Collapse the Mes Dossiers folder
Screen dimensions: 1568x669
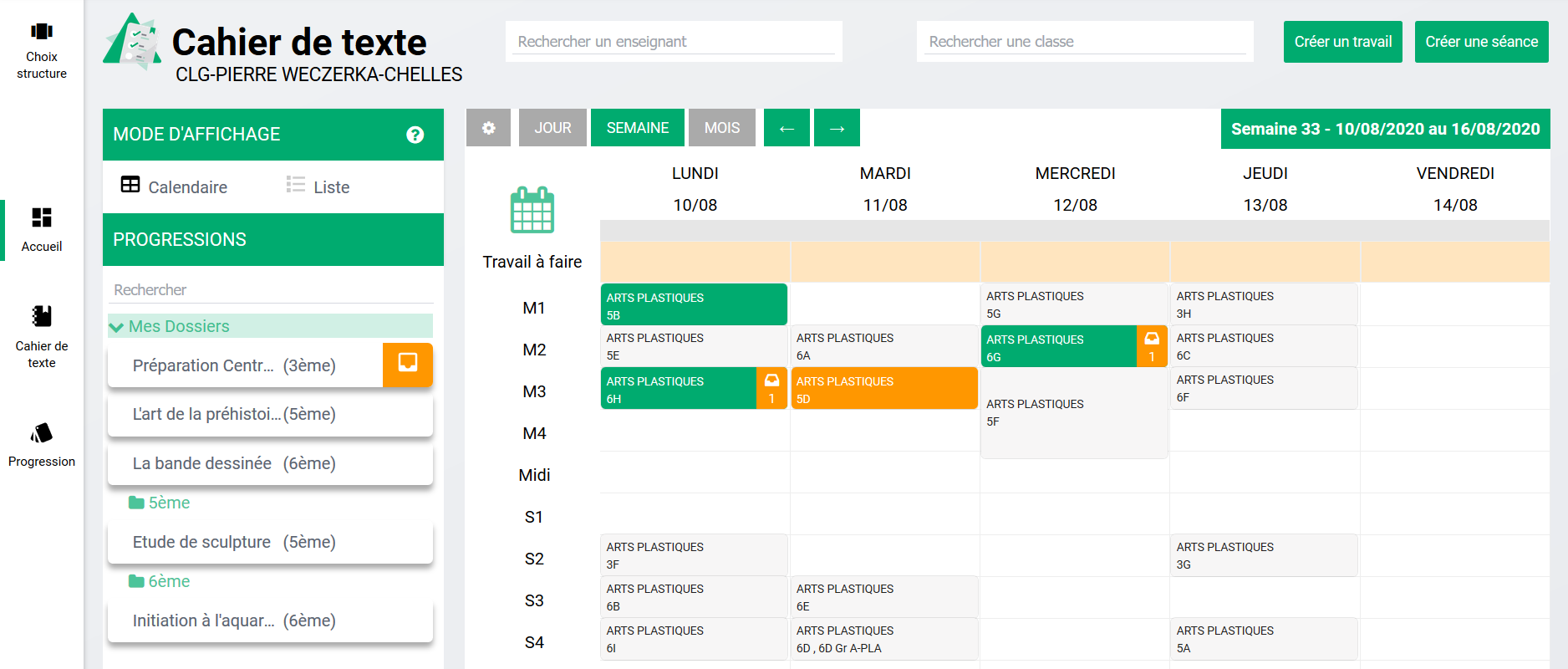pyautogui.click(x=117, y=327)
